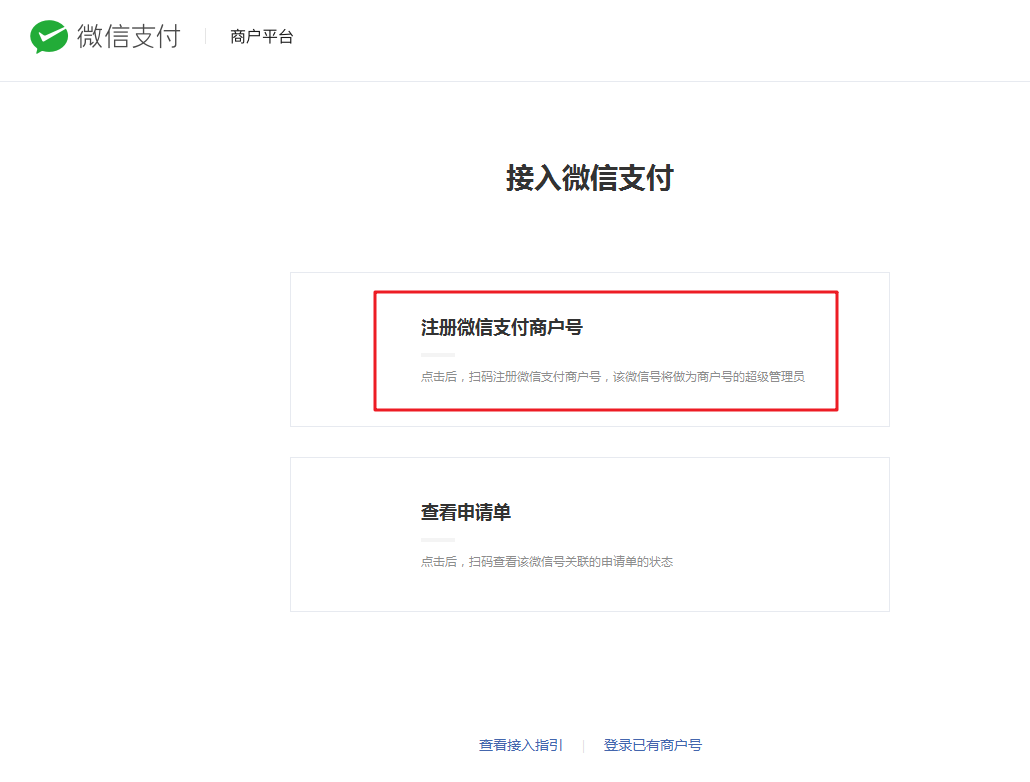Click the description text under 查看申请单
This screenshot has width=1030, height=782.
[546, 562]
